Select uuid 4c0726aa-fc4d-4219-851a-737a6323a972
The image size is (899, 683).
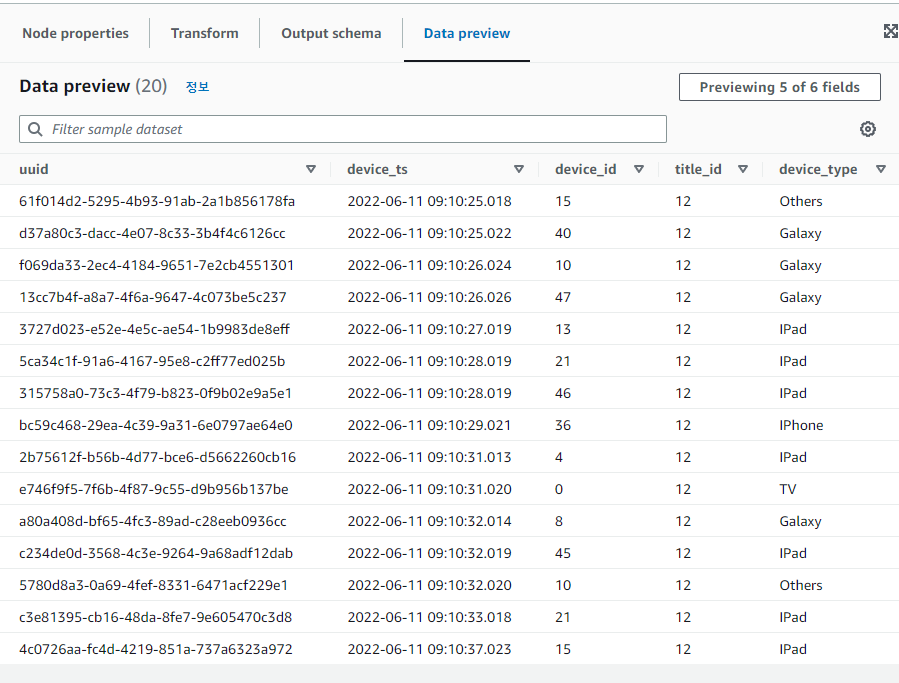tap(155, 649)
